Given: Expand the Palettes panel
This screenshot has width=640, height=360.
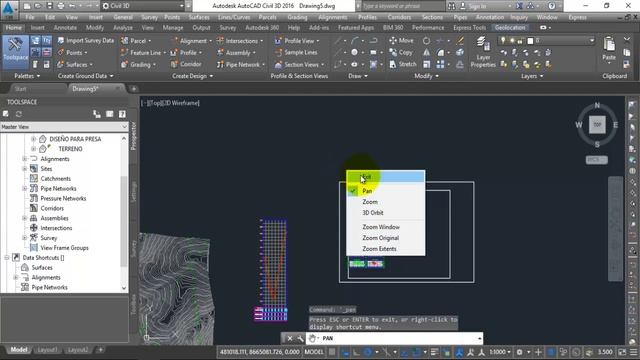Looking at the screenshot, I should 27,76.
